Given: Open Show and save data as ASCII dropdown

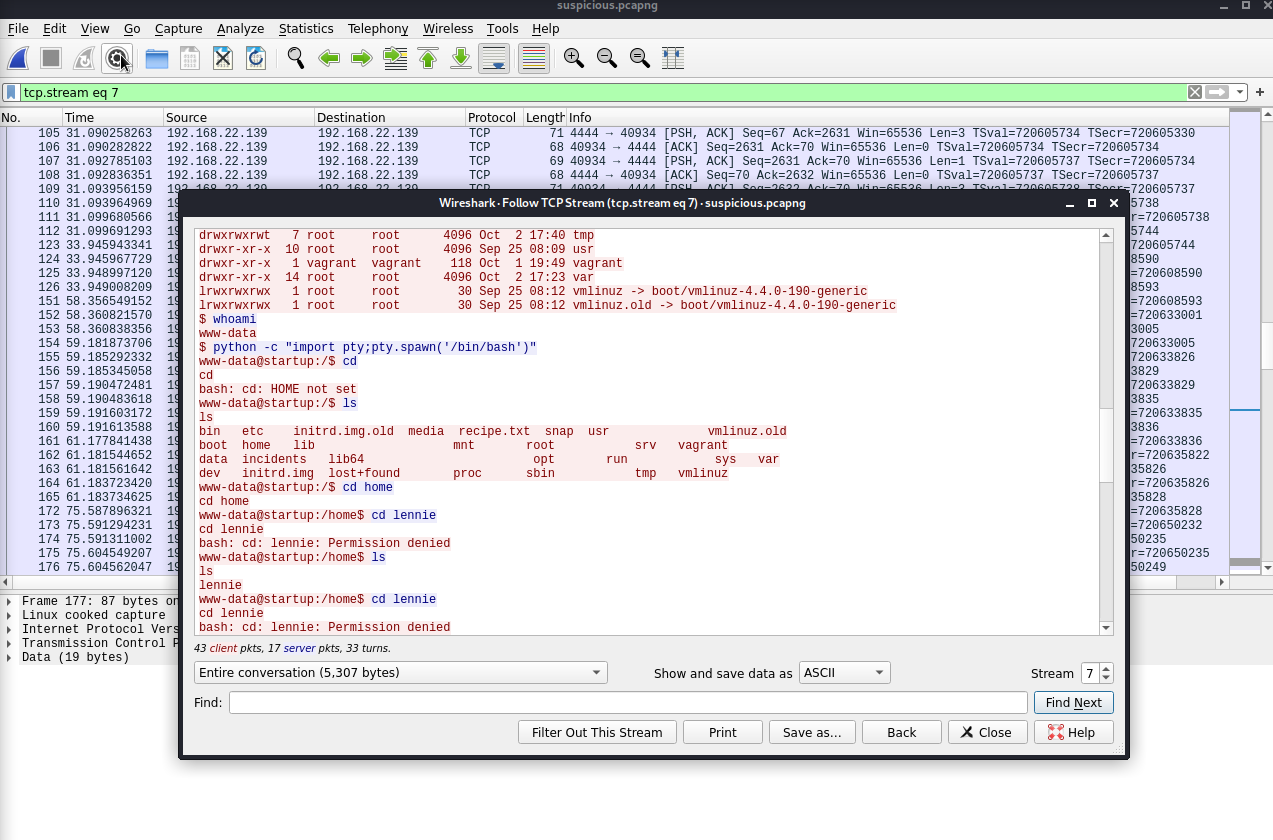Looking at the screenshot, I should 844,673.
